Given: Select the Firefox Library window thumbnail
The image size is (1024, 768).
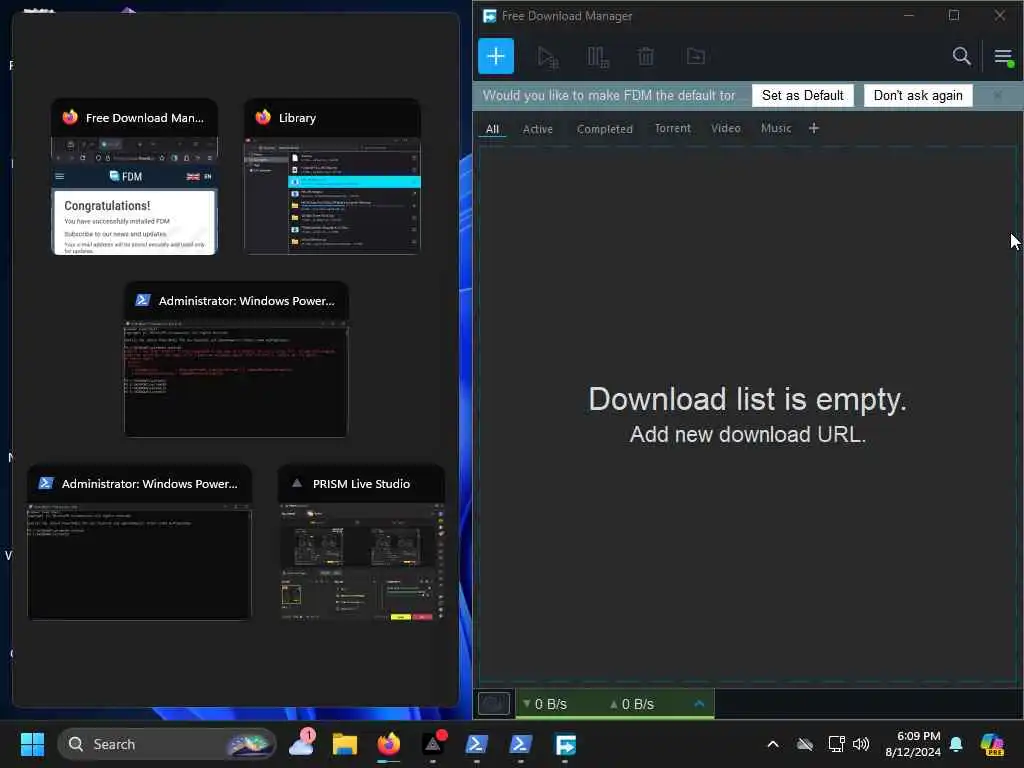Looking at the screenshot, I should point(332,176).
